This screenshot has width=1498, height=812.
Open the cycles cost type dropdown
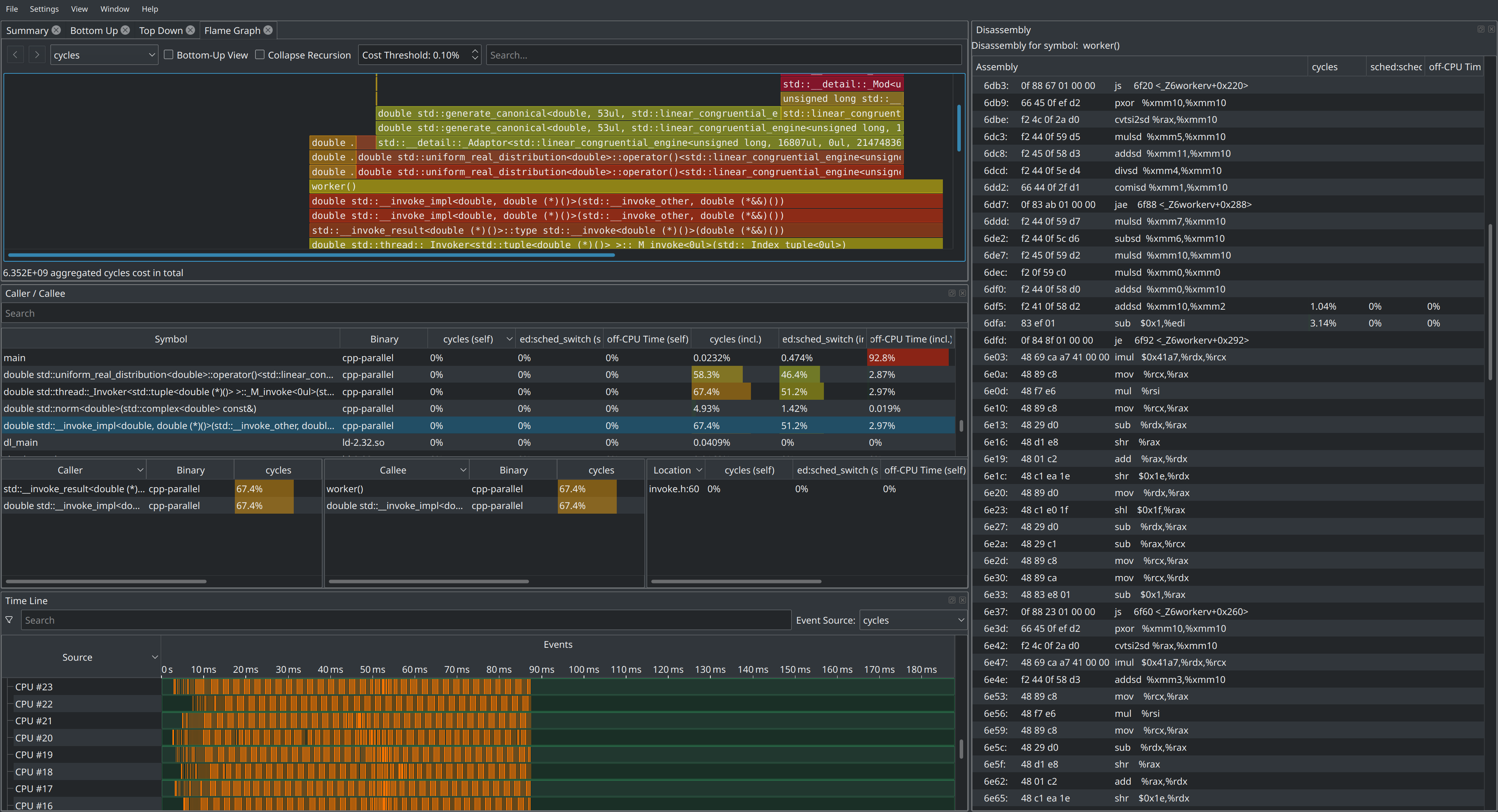(x=104, y=55)
